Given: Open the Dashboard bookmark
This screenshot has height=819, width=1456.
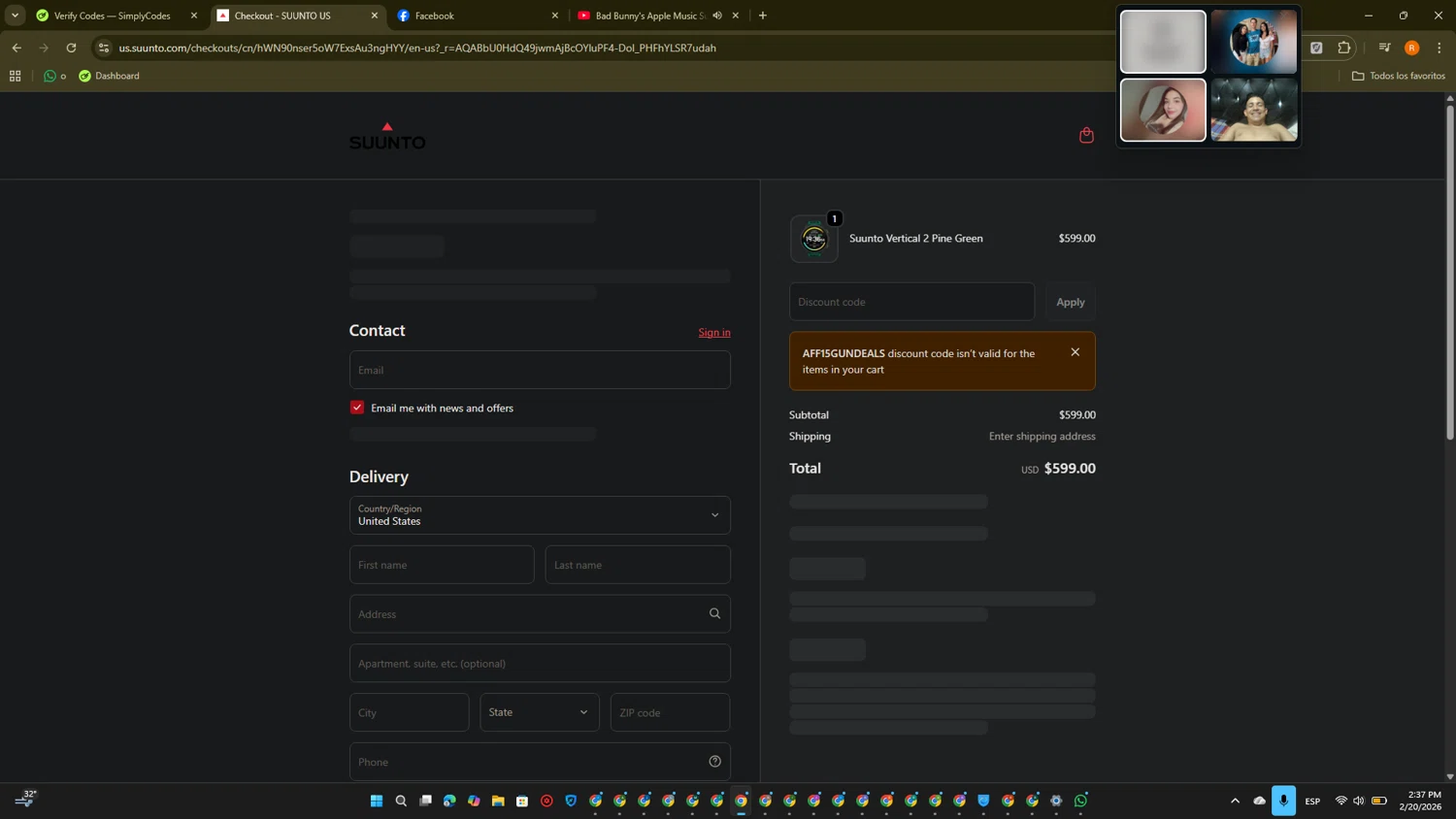Looking at the screenshot, I should pos(109,76).
